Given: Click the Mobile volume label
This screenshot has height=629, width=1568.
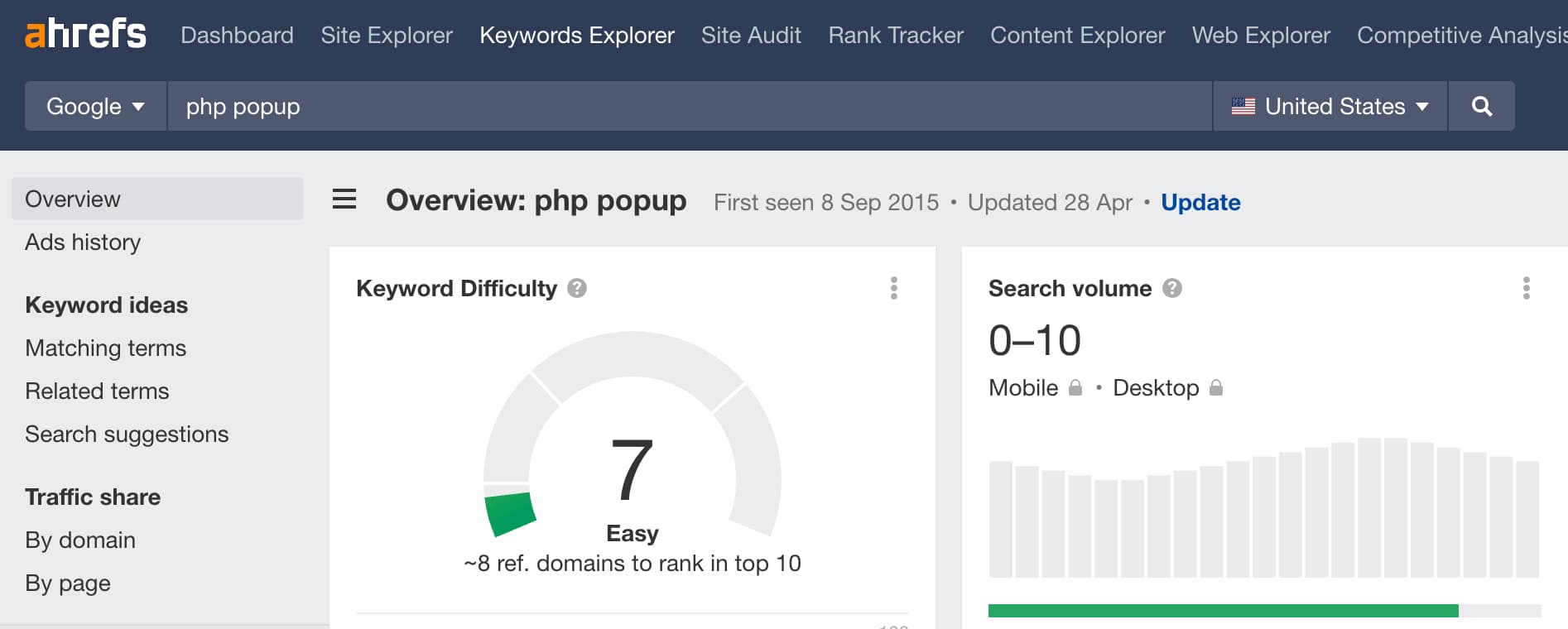Looking at the screenshot, I should click(x=1023, y=387).
